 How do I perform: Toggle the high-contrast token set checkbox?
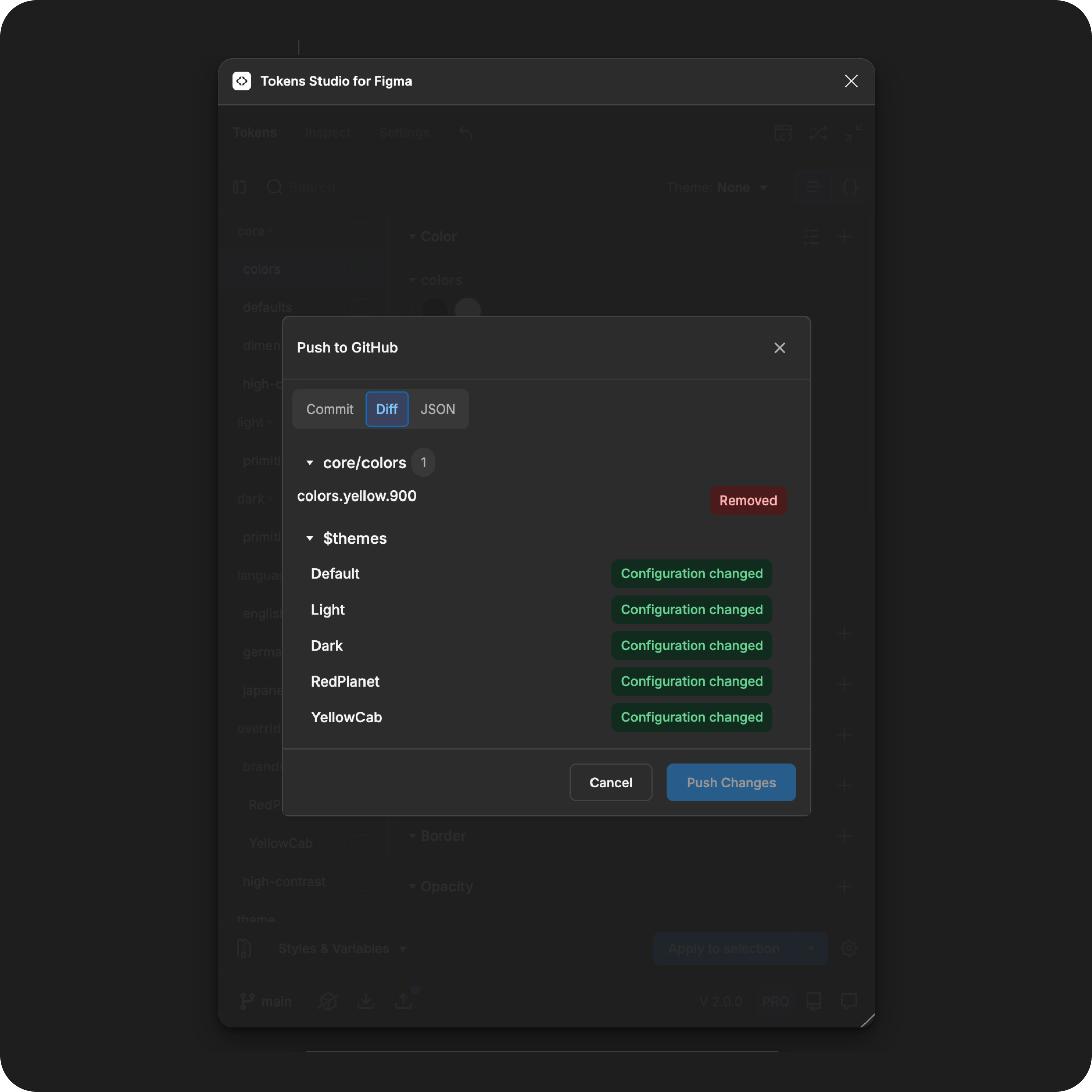(360, 882)
